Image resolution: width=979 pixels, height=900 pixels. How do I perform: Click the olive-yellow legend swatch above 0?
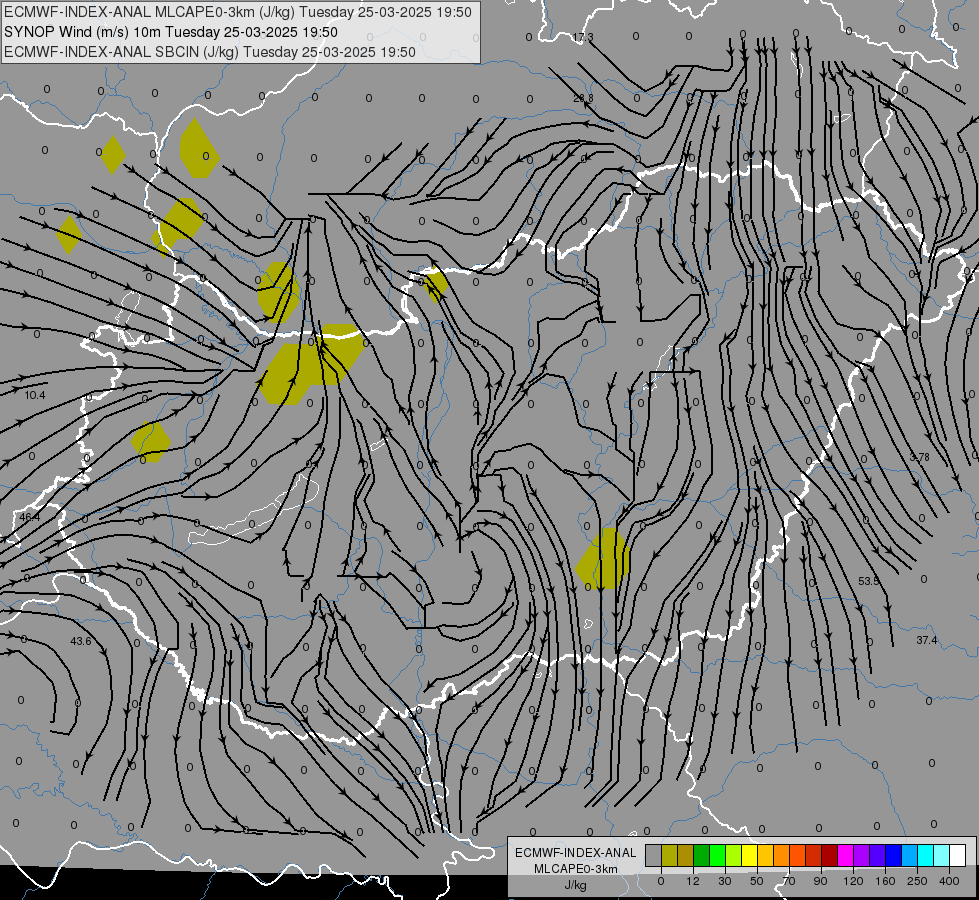coord(670,855)
